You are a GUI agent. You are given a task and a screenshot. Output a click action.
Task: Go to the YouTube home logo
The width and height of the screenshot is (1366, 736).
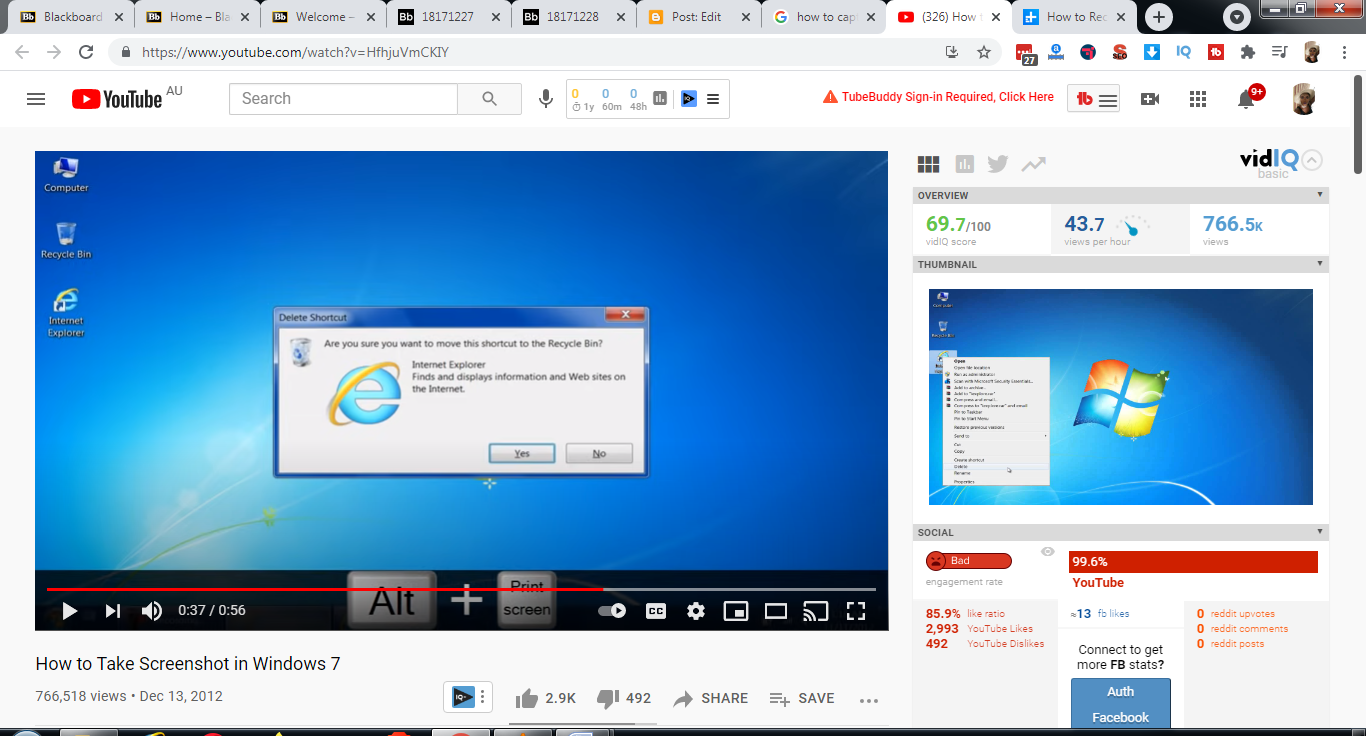(117, 99)
